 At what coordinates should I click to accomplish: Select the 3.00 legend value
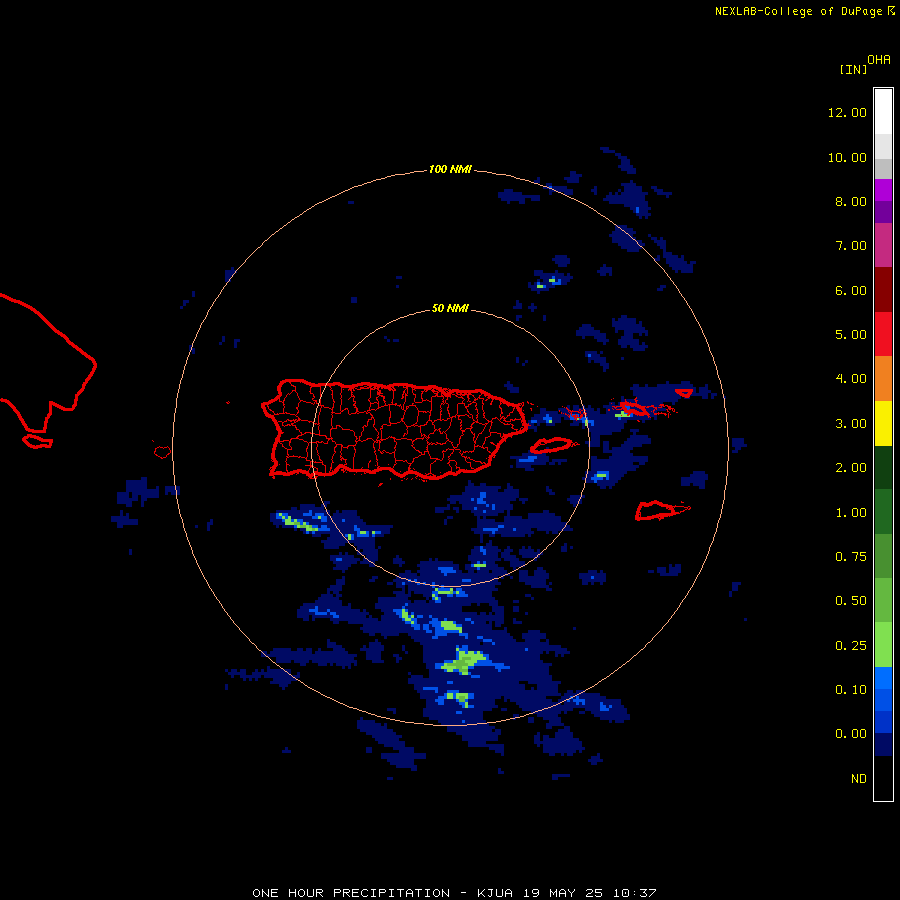click(850, 424)
